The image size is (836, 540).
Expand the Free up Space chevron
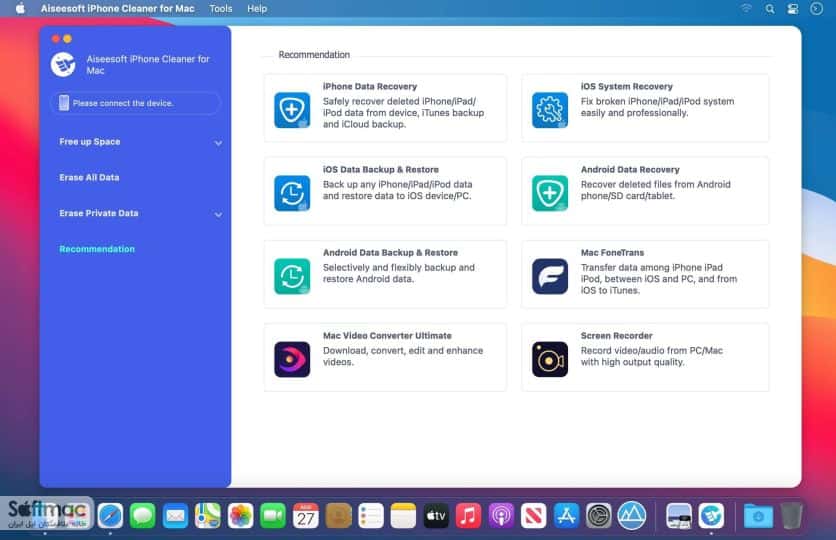pos(218,143)
